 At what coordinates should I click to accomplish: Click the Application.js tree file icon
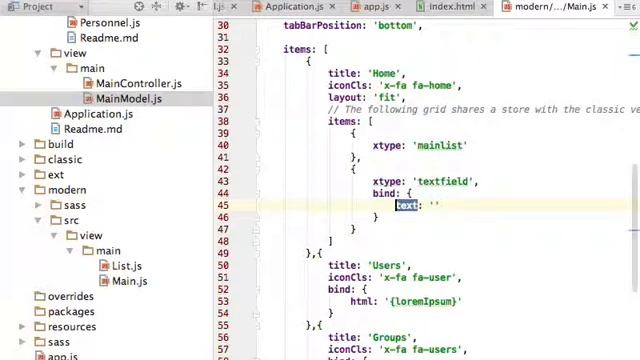pyautogui.click(x=56, y=113)
